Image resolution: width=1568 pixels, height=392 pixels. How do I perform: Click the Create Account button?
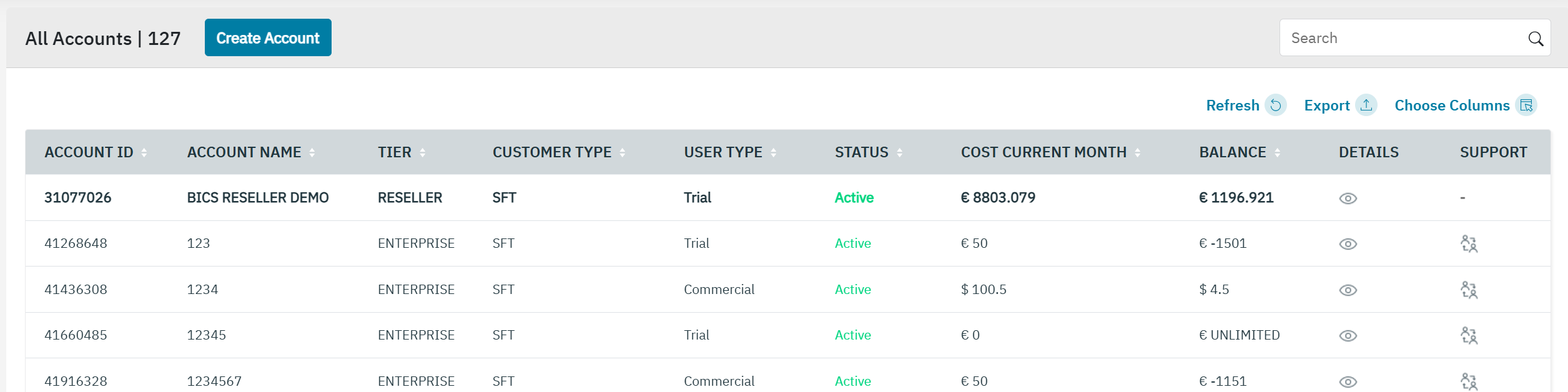coord(268,37)
